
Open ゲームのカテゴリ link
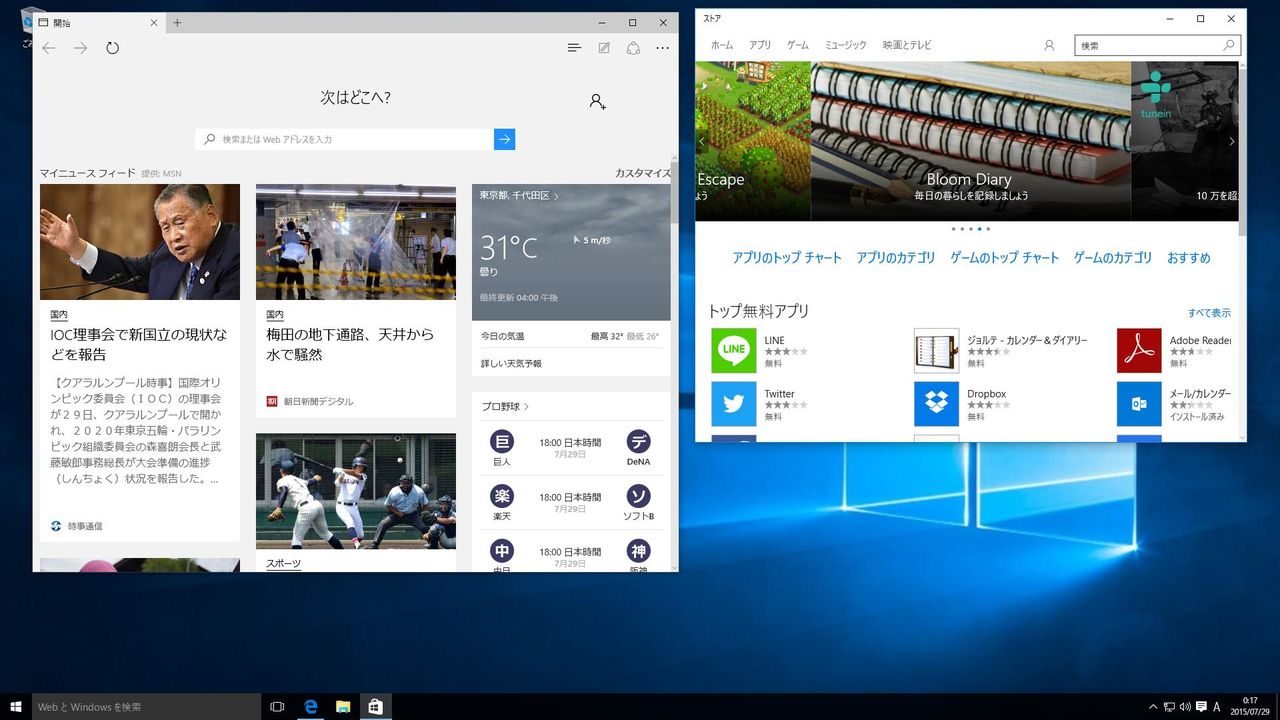(1113, 258)
